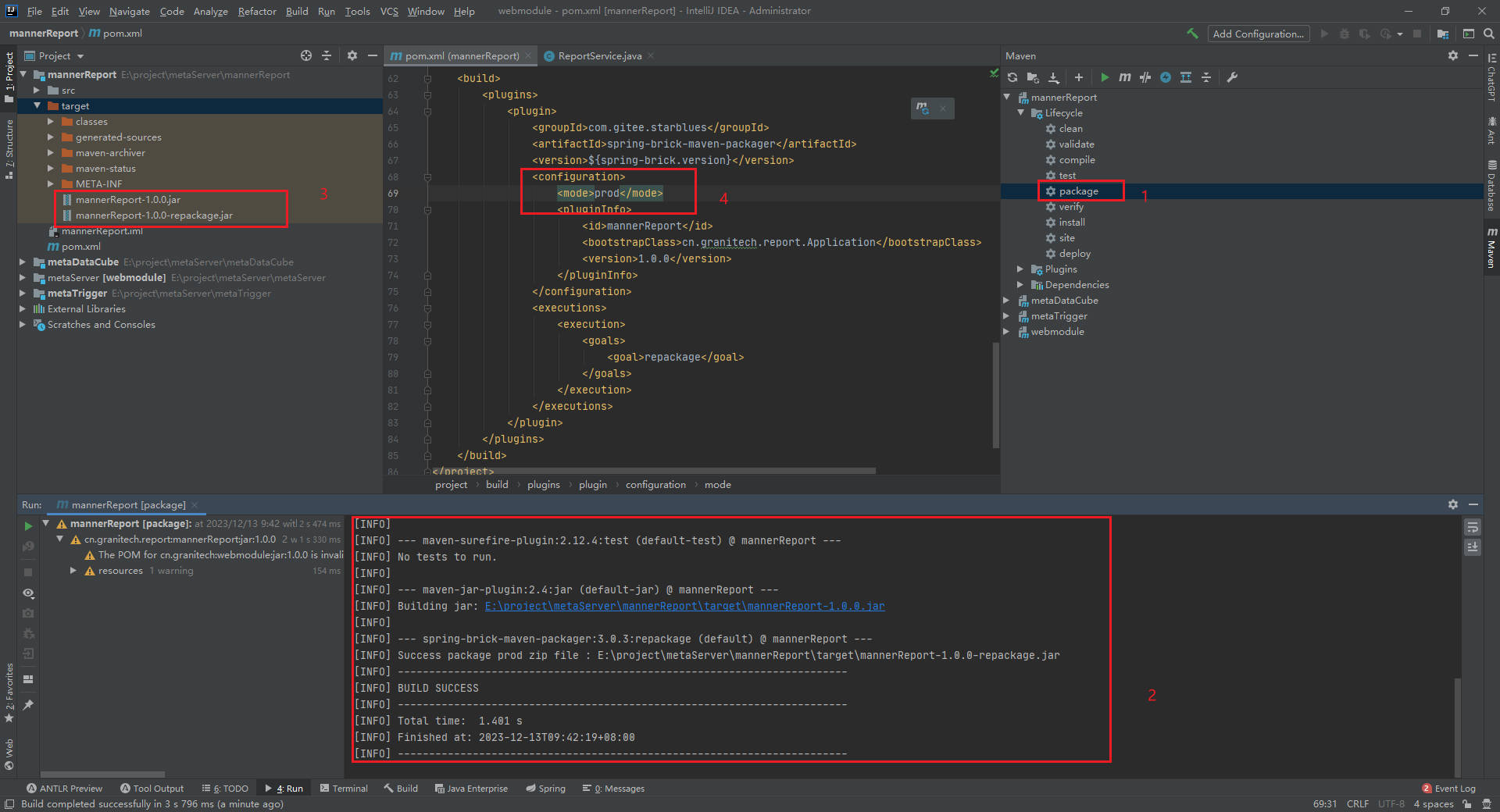Open Project Structure icon in top toolbar
1500x812 pixels.
[x=1442, y=34]
